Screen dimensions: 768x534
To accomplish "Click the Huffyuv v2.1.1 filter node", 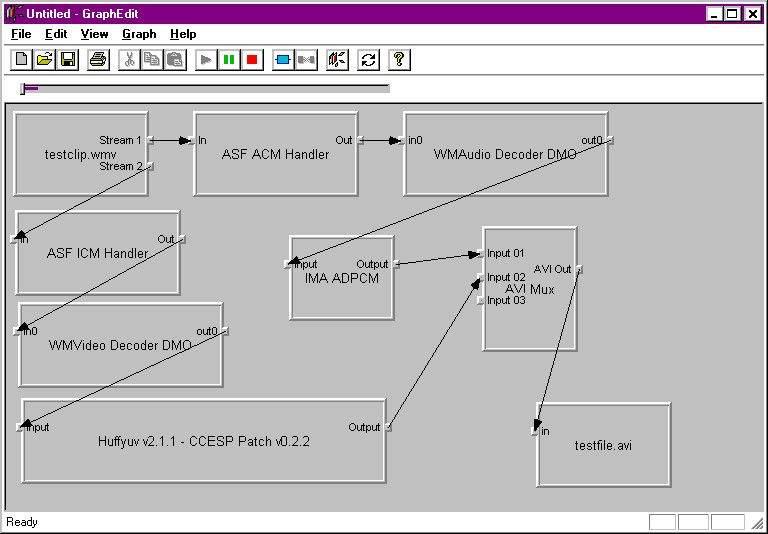I will tap(203, 460).
